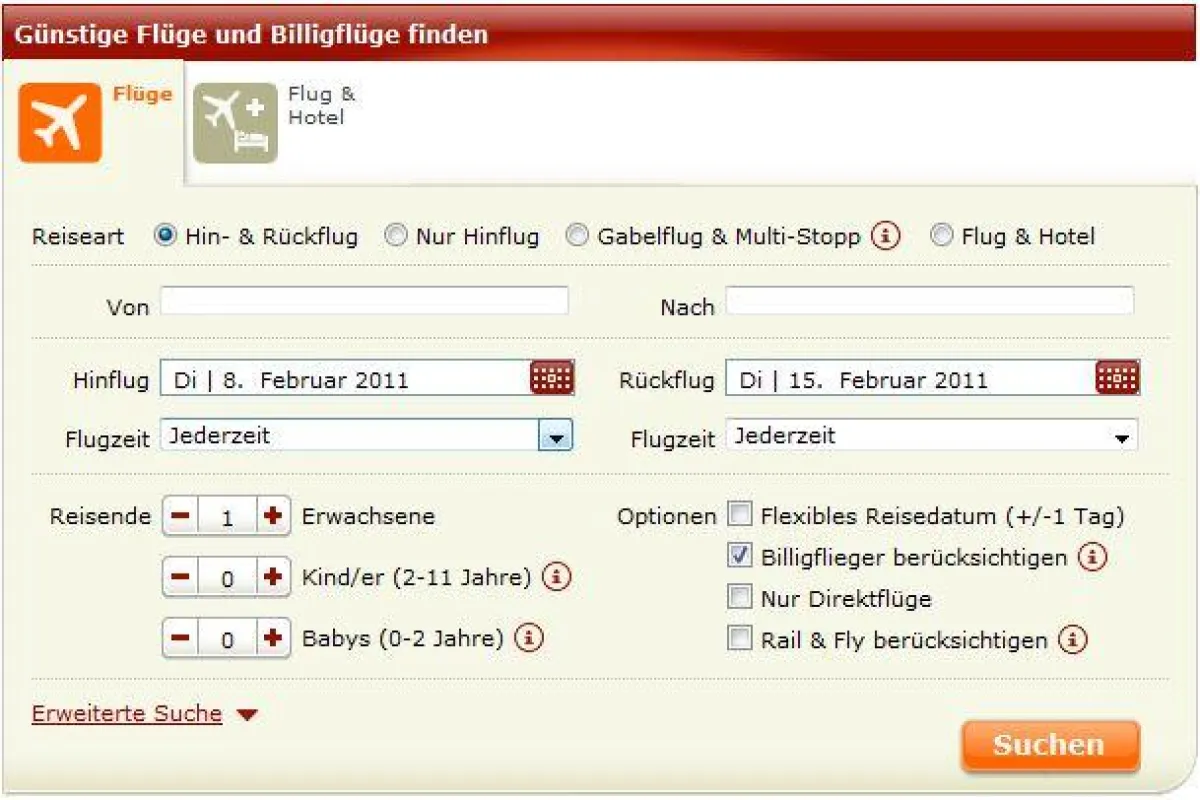This screenshot has width=1200, height=800.
Task: Expand the Erweiterte Suche section
Action: 127,713
